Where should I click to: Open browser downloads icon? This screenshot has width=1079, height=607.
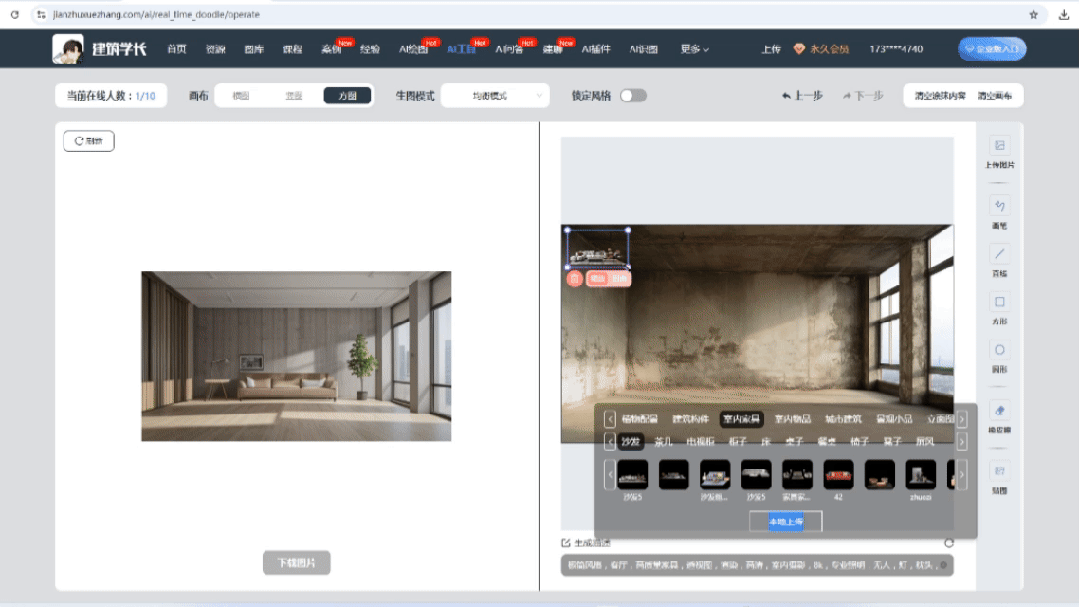(x=1064, y=14)
